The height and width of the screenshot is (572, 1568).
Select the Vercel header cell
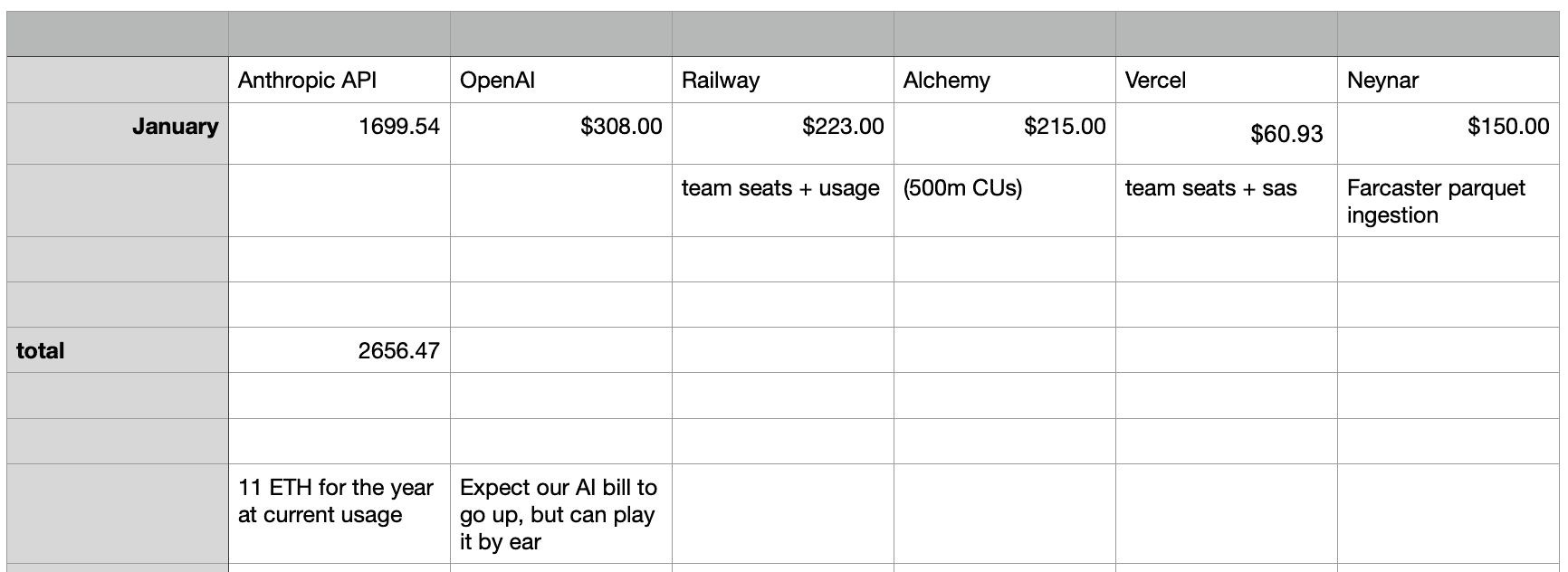[1226, 80]
